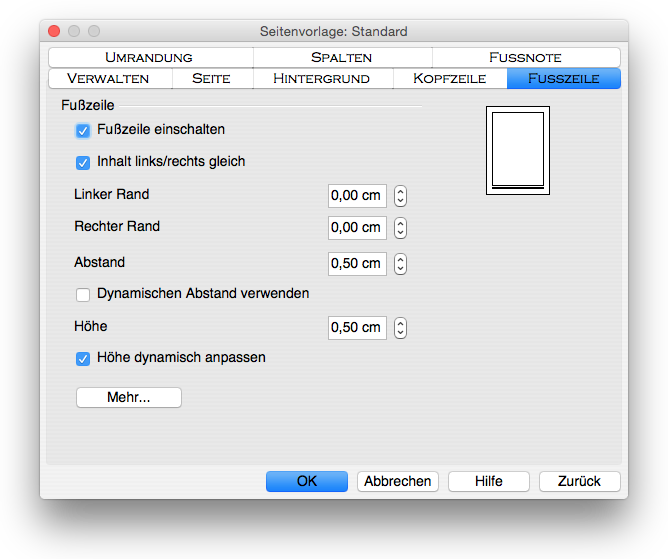Select the Fussnote tab
Viewport: 668px width, 559px height.
click(525, 57)
